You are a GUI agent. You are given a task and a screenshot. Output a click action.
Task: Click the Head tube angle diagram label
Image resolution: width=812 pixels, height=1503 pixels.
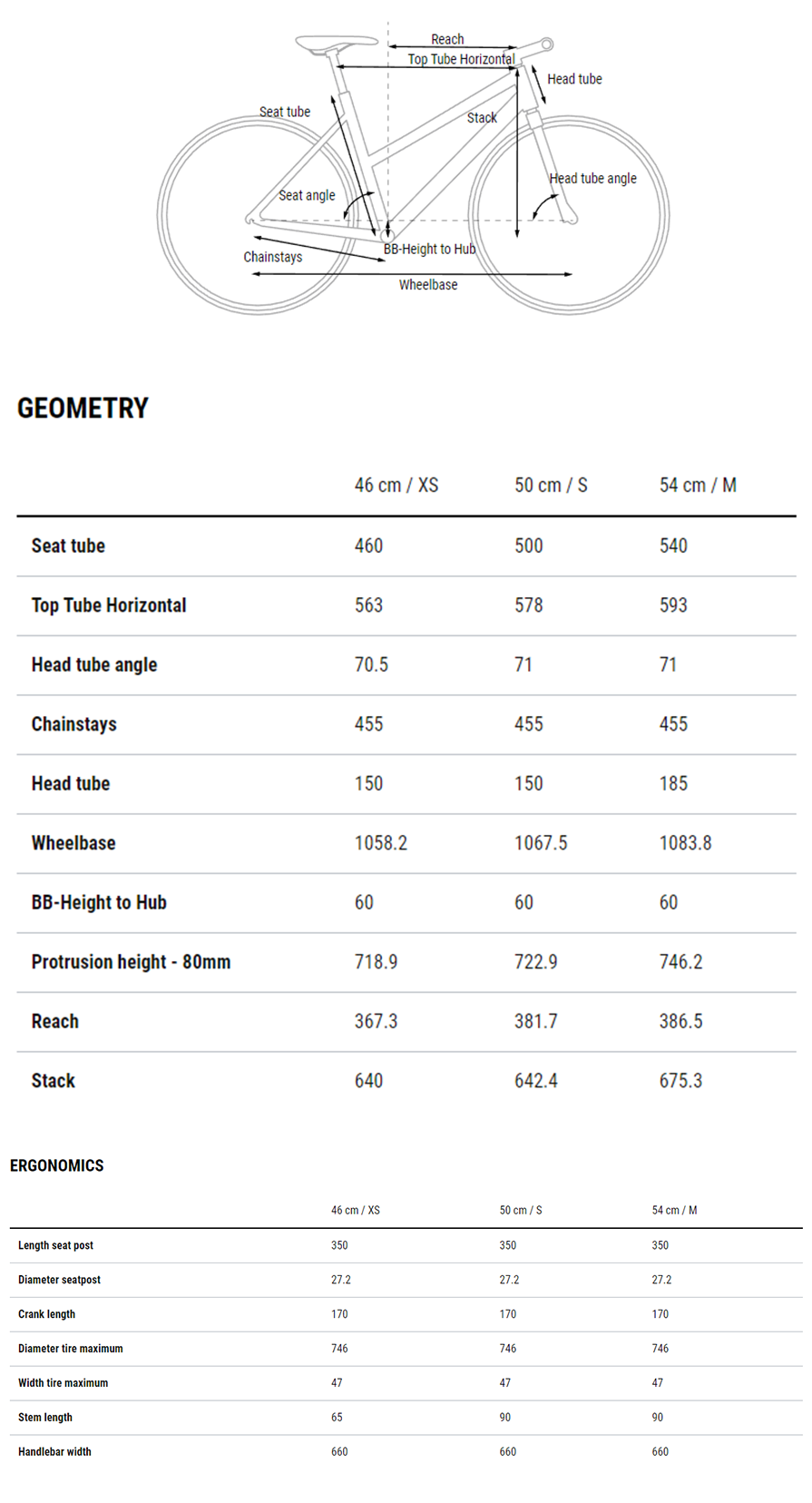tap(592, 179)
